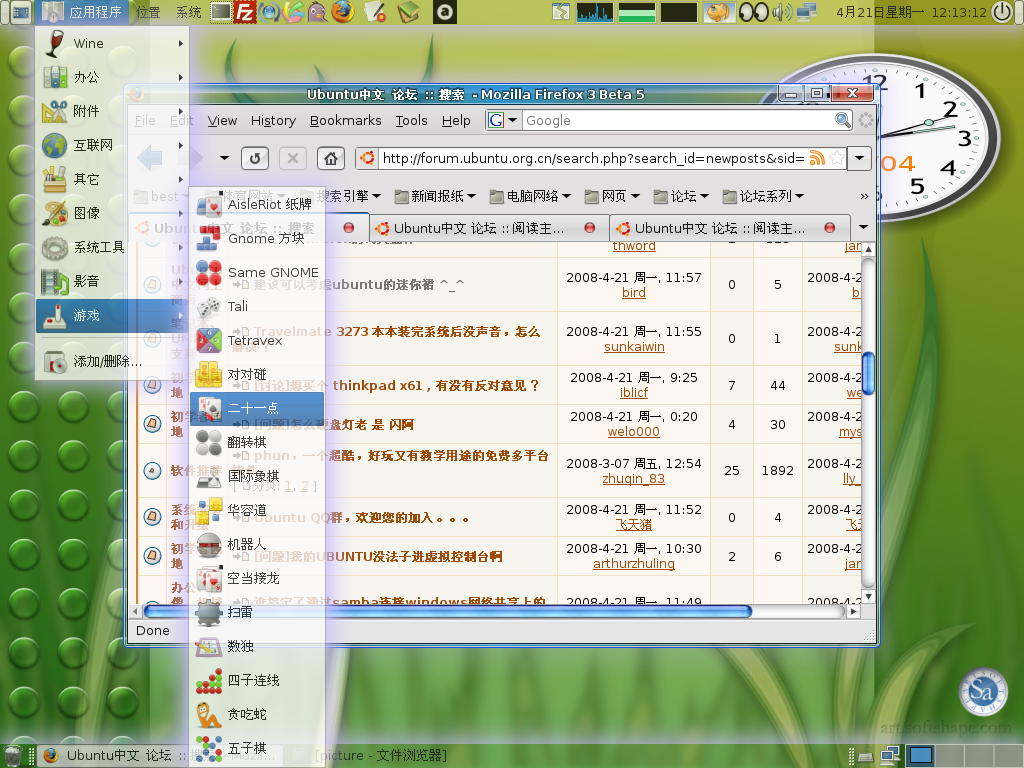Open the 互联网 applications submenu
1024x768 pixels.
(112, 145)
